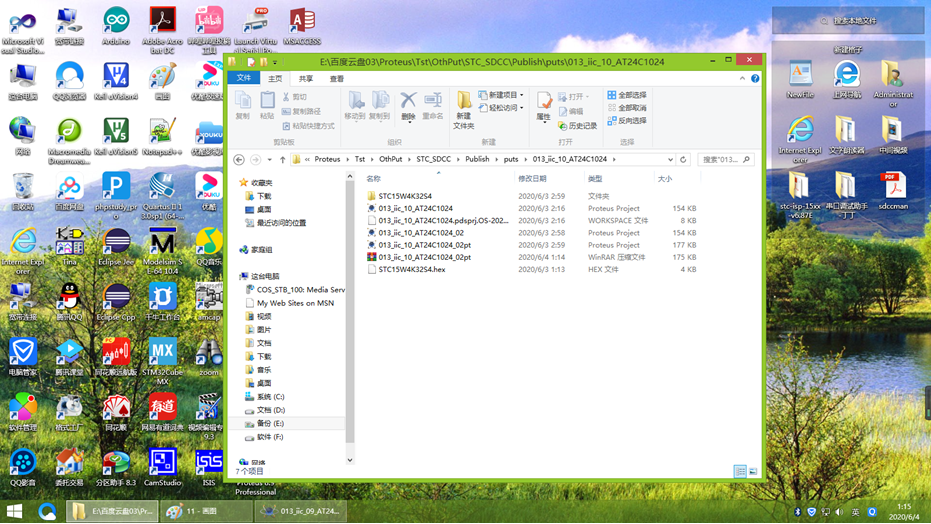Click the Move to (移动到) icon

355,106
